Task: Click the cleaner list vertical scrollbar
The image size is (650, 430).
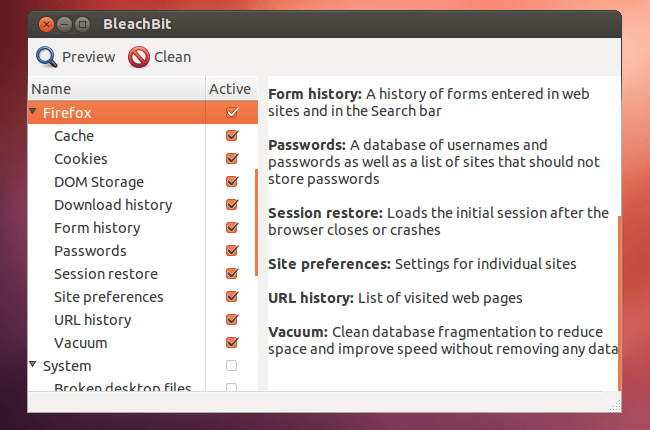Action: [257, 222]
